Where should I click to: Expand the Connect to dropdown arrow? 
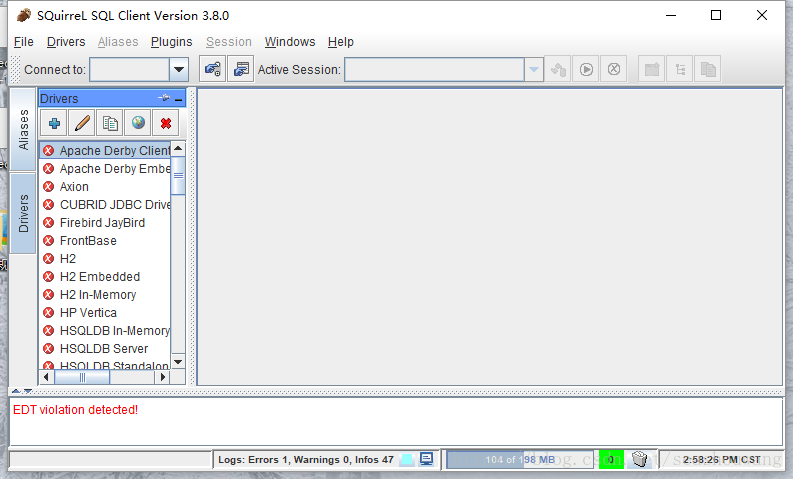tap(179, 69)
